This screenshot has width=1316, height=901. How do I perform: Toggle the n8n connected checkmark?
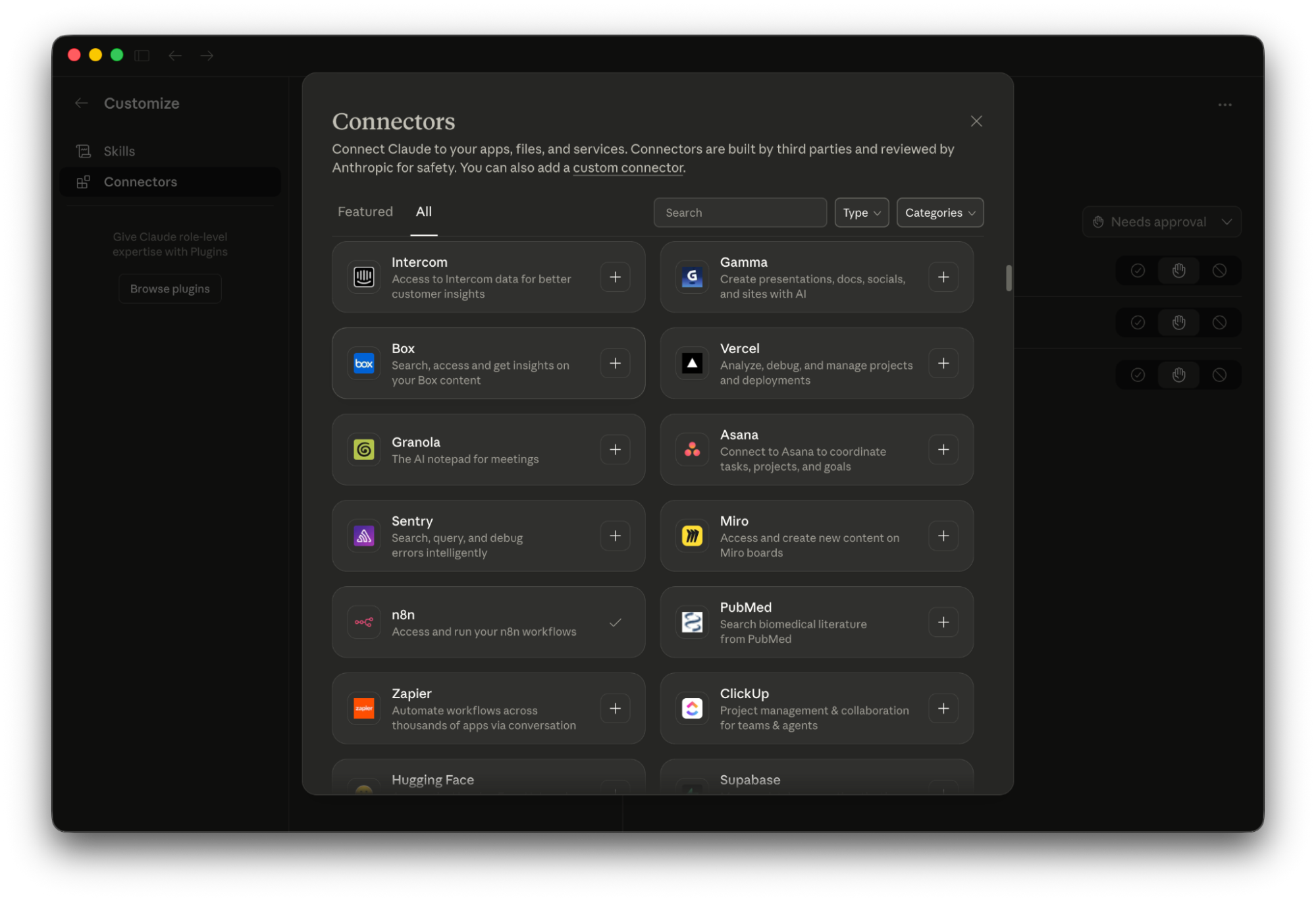click(615, 622)
